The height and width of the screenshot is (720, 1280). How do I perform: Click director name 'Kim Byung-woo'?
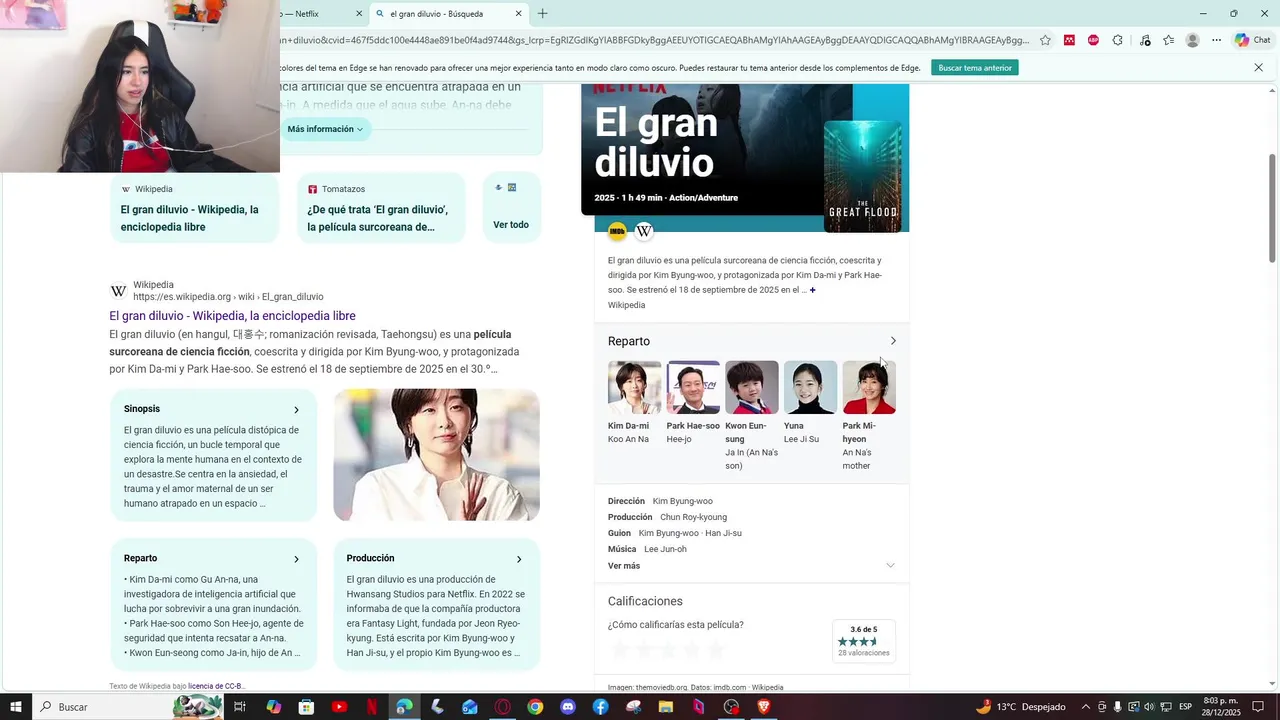pos(682,501)
